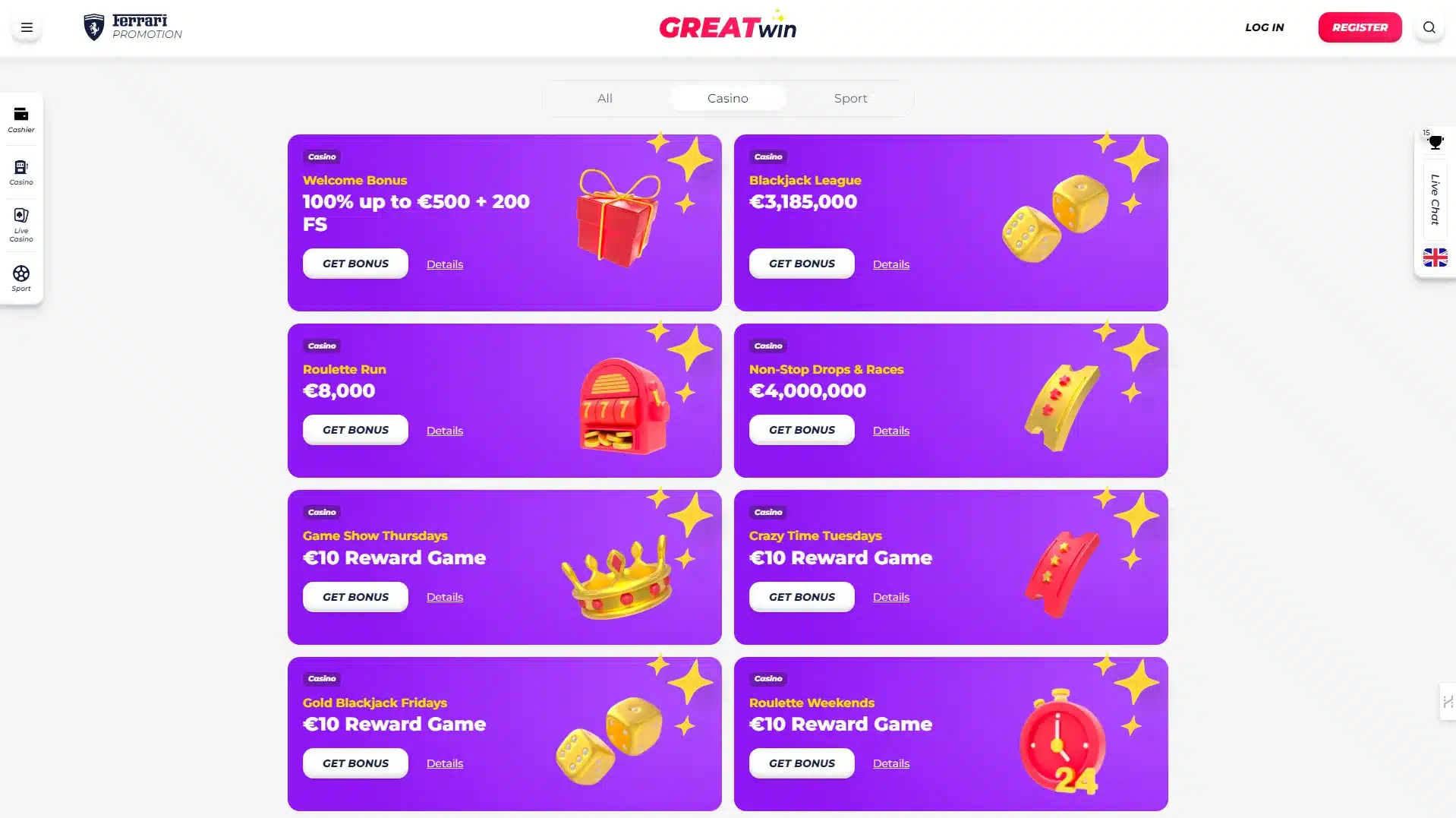Image resolution: width=1456 pixels, height=818 pixels.
Task: Click the Ferrari Promotion logo
Action: click(133, 27)
